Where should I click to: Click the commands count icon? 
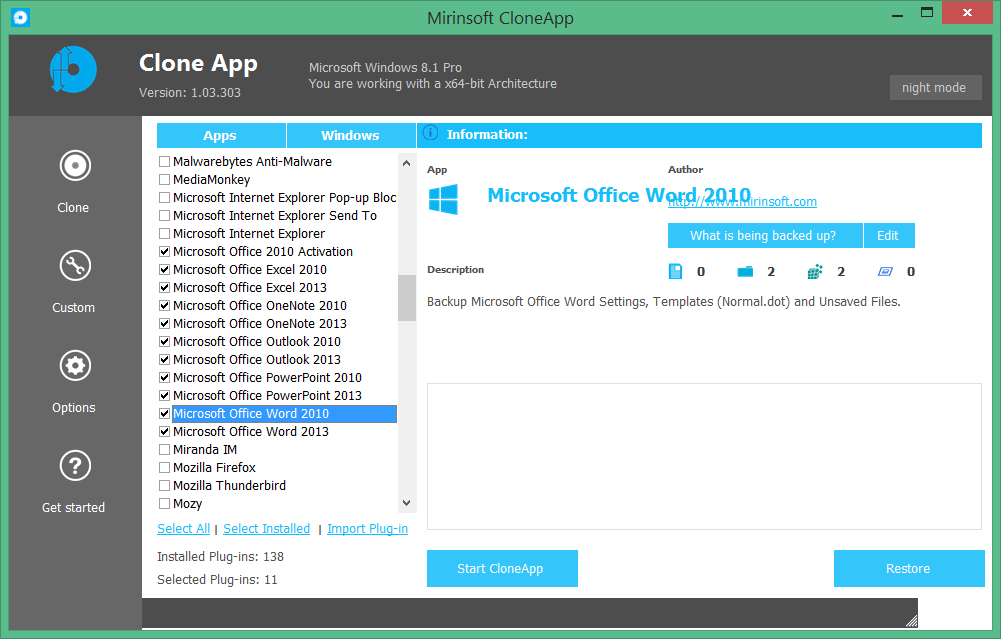pyautogui.click(x=885, y=271)
